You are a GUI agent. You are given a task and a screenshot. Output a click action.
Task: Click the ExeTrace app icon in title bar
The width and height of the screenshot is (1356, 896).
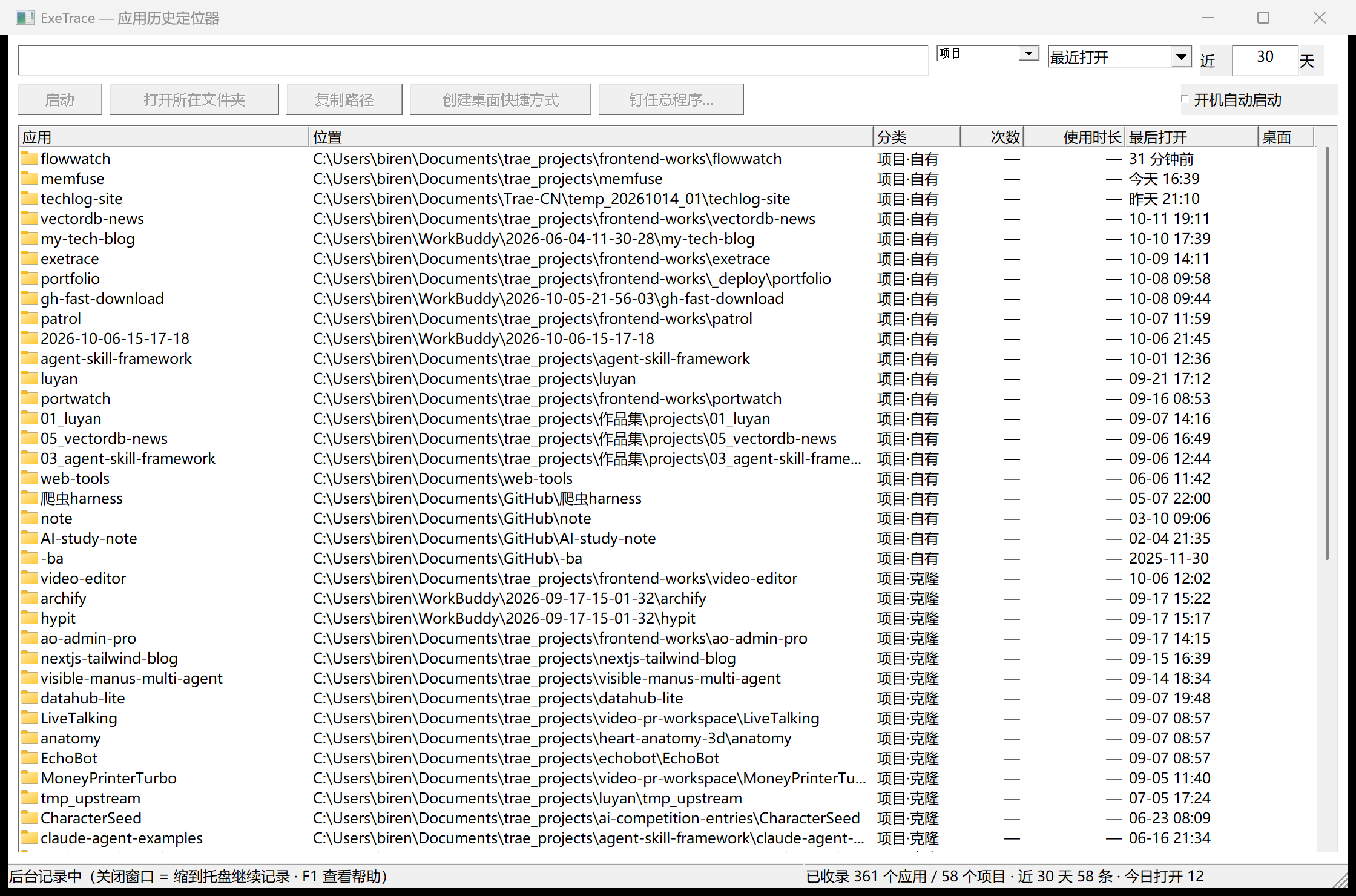[x=25, y=18]
